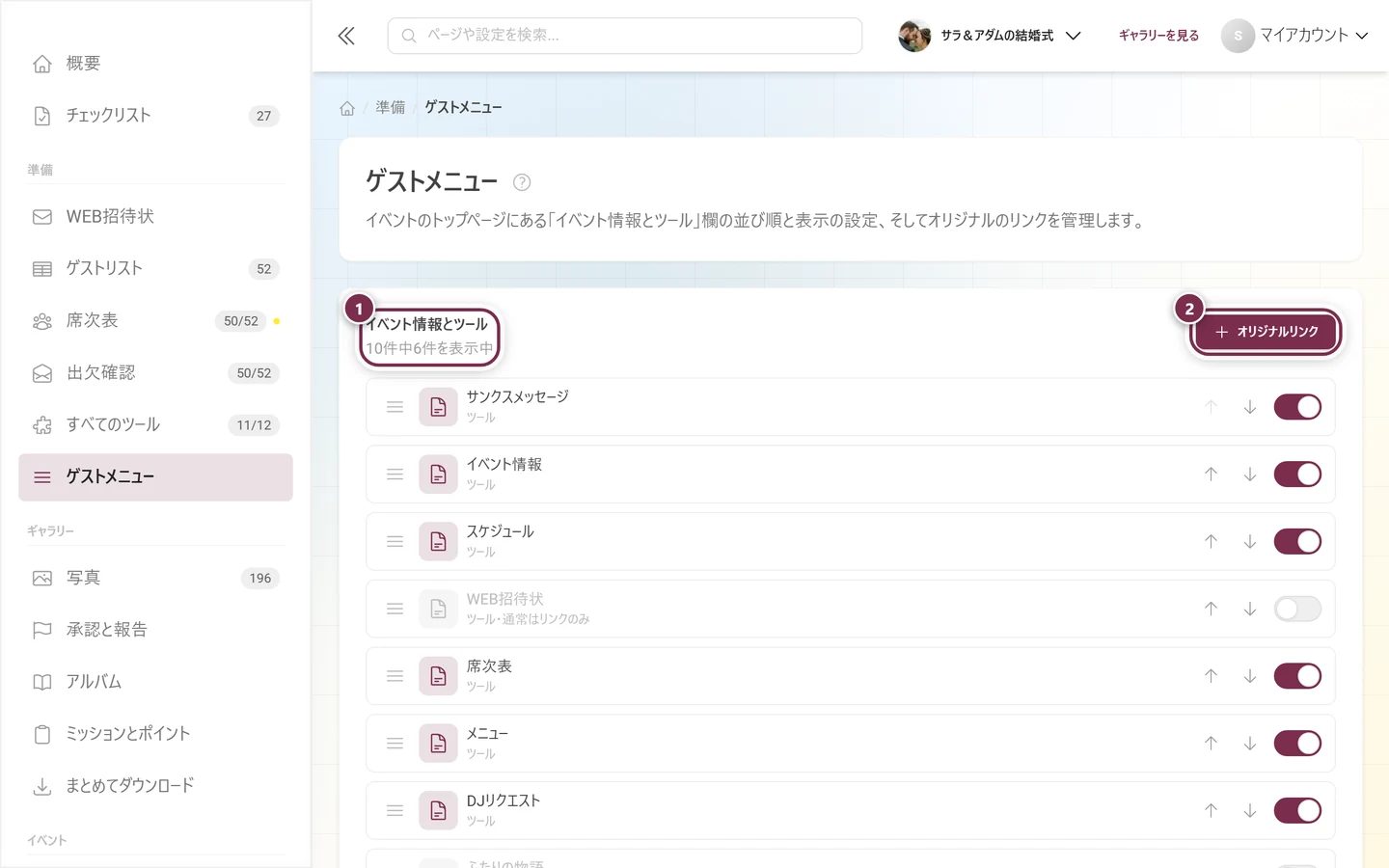Grab the drag handle on サンクスメッセージ row

coord(395,407)
